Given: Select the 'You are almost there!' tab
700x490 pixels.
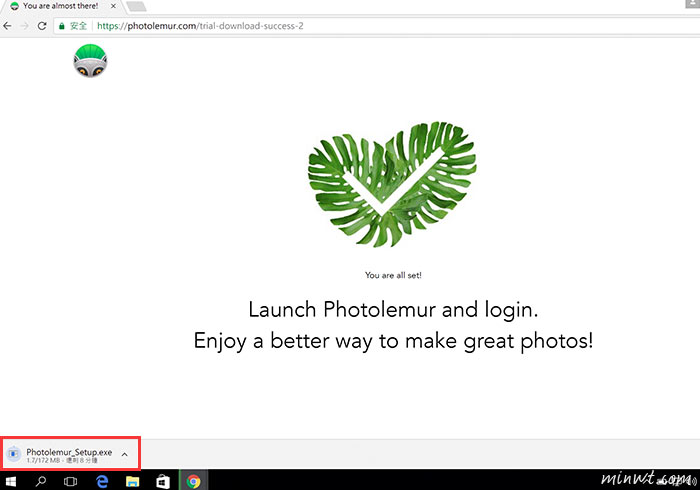Looking at the screenshot, I should click(x=60, y=6).
